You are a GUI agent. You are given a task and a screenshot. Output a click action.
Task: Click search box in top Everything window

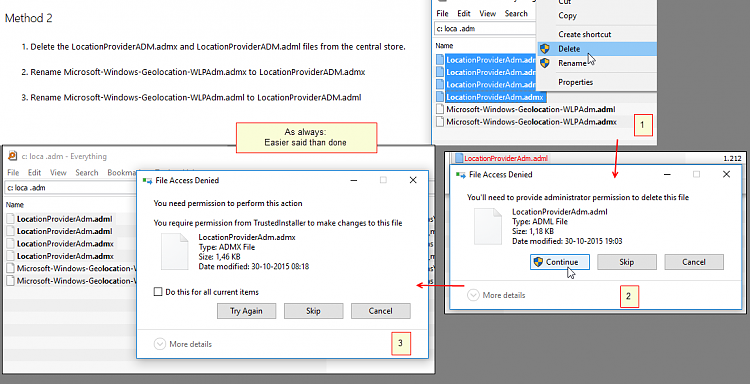click(485, 28)
